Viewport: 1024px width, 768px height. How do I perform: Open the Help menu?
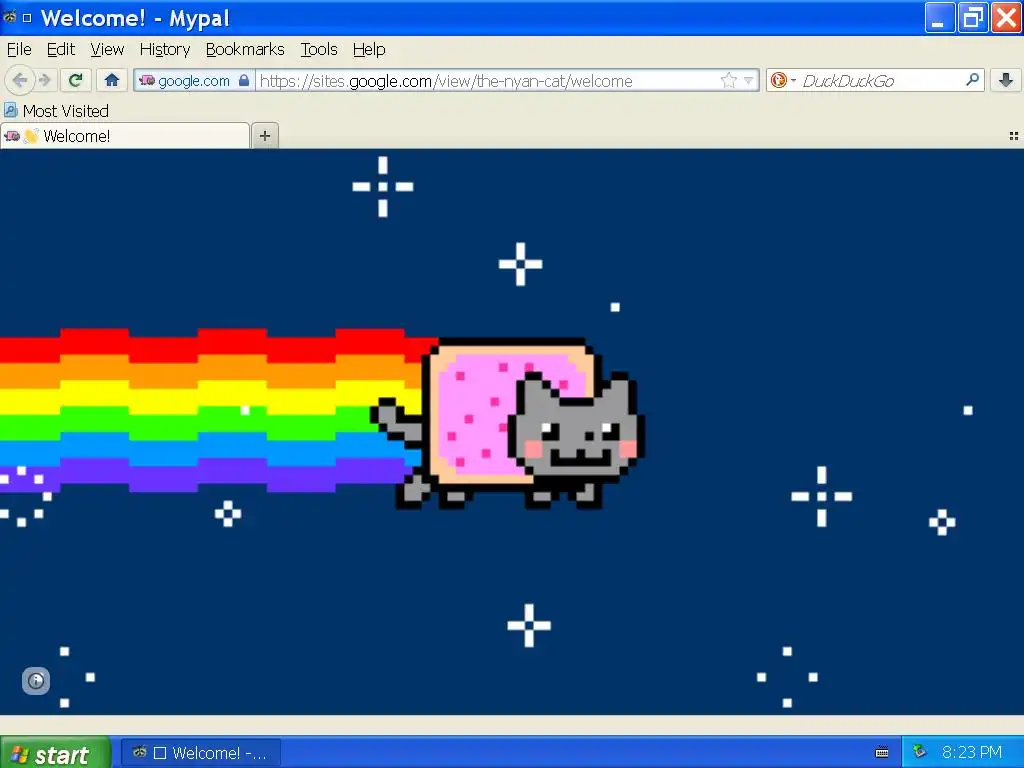point(369,50)
